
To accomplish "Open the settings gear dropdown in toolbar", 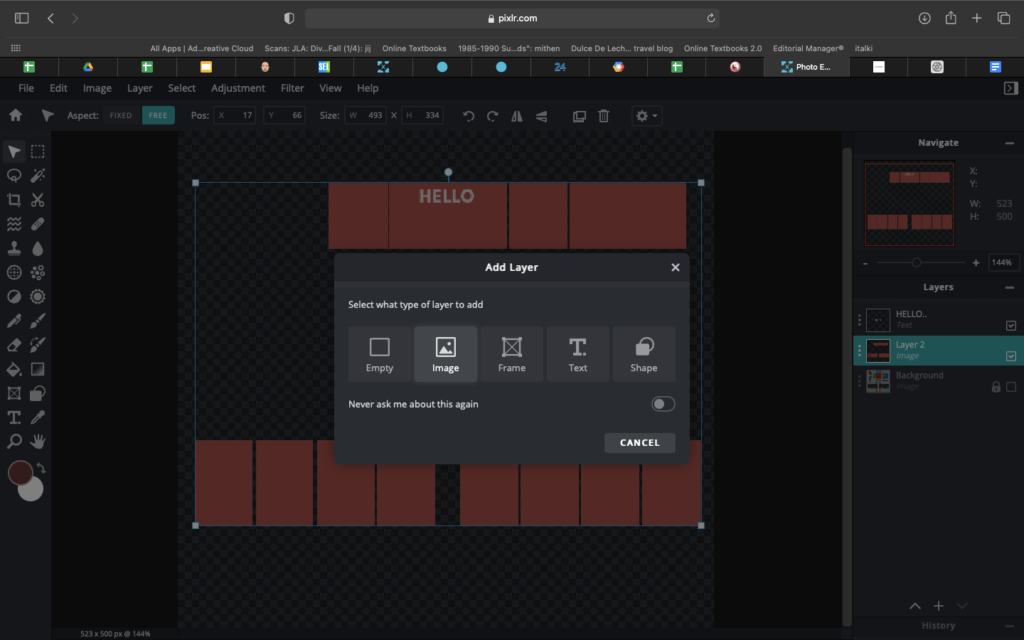I will pos(647,116).
